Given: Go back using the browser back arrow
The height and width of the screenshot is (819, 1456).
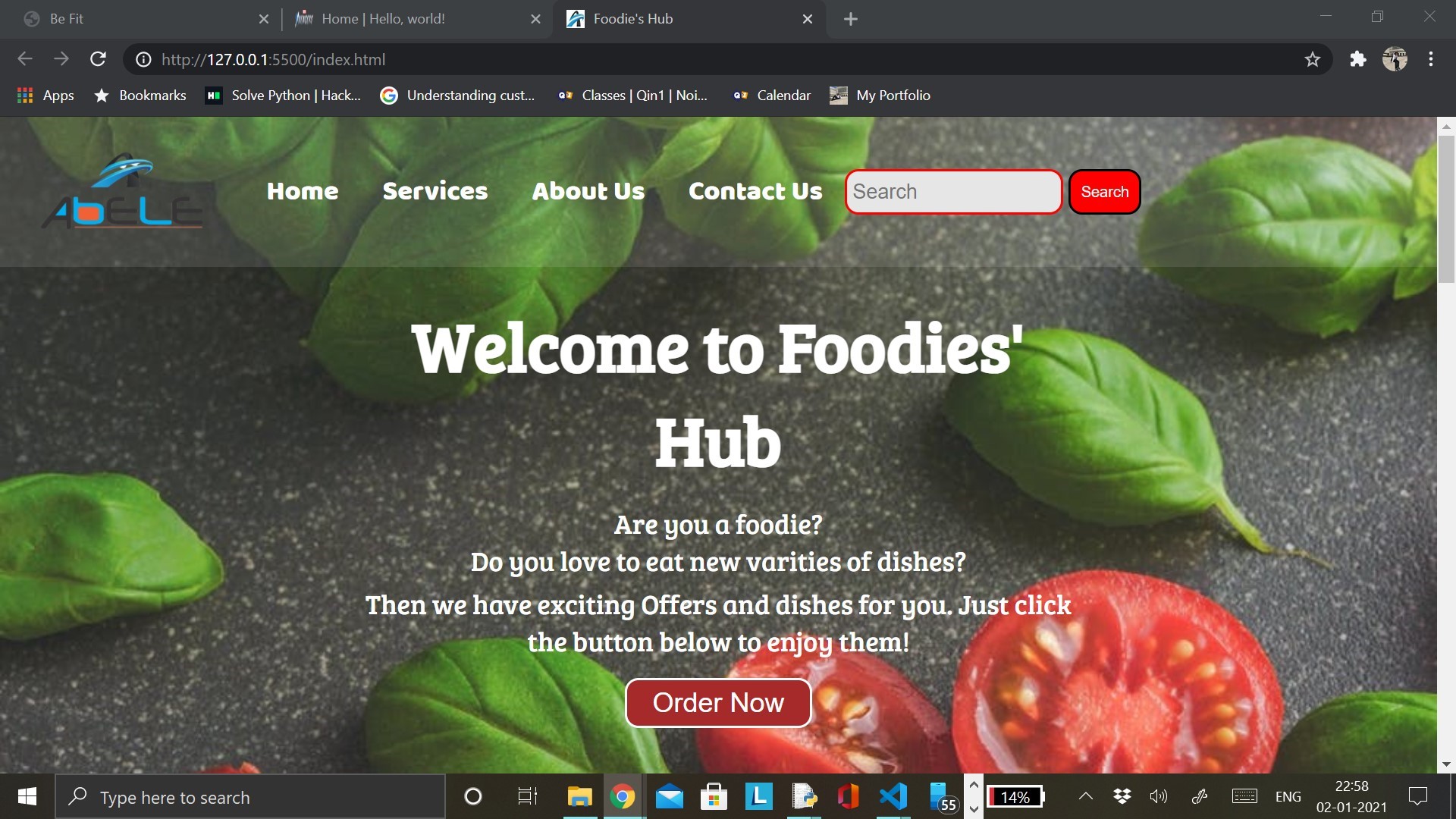Looking at the screenshot, I should 25,59.
